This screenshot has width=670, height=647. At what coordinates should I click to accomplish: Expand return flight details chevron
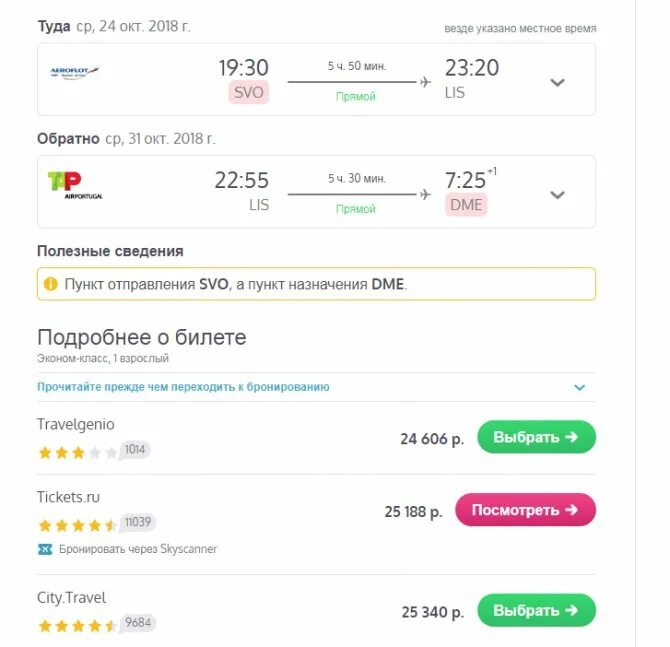tap(558, 194)
